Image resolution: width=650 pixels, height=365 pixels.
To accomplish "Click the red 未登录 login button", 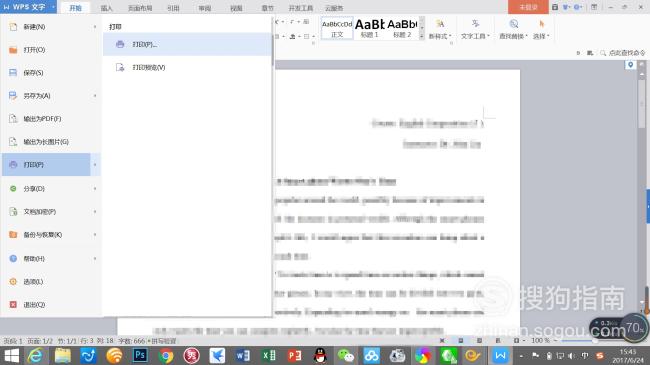I will (529, 7).
